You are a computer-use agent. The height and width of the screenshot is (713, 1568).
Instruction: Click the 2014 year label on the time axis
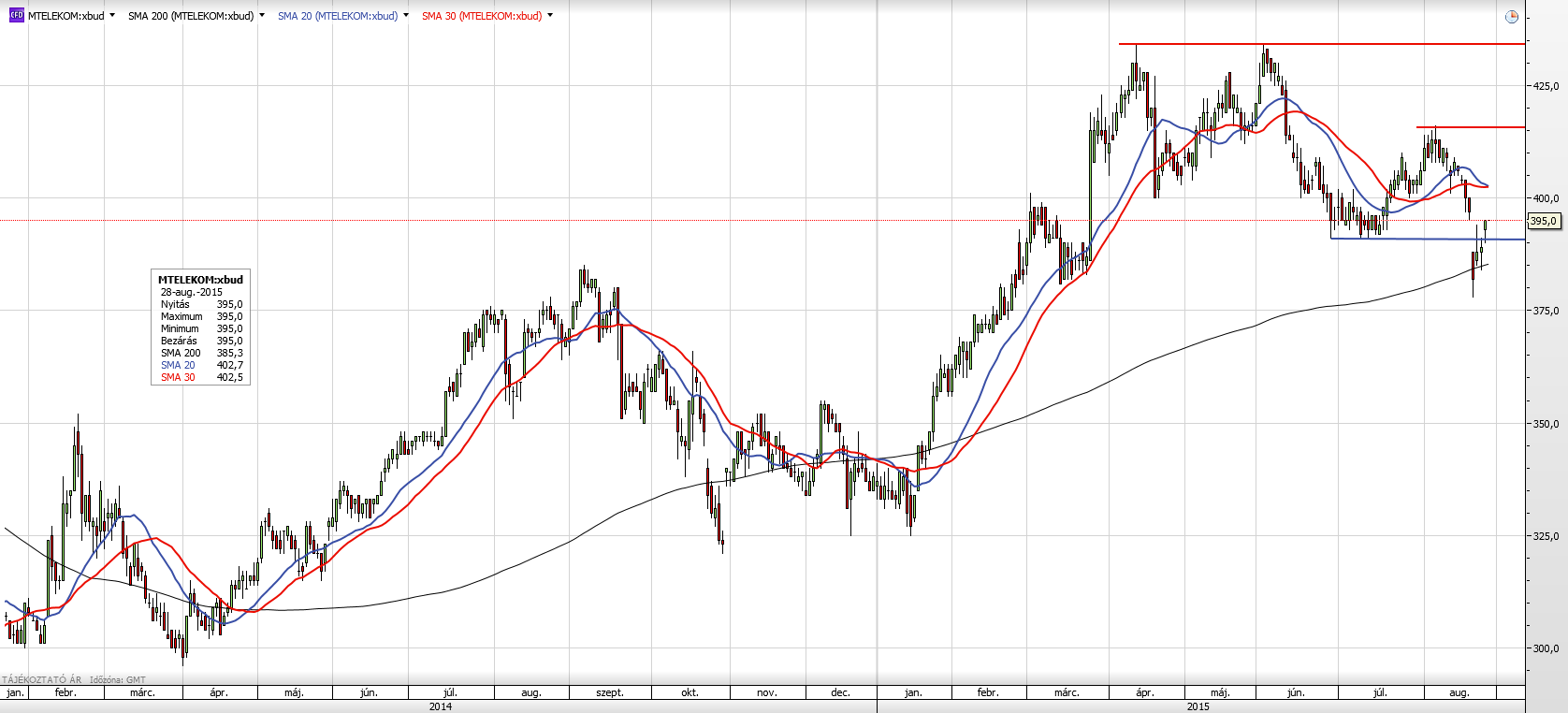441,706
